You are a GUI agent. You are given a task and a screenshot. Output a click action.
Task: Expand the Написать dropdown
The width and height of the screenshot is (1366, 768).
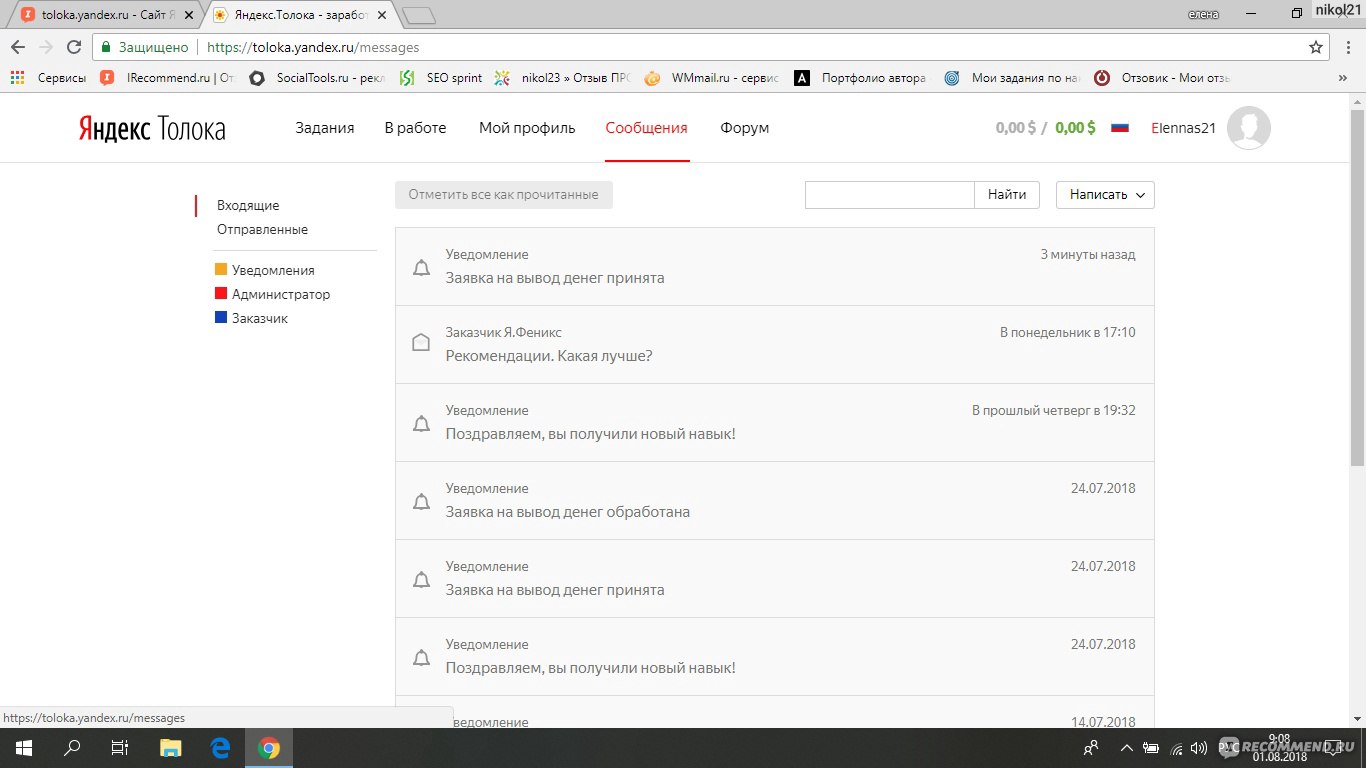[1105, 195]
